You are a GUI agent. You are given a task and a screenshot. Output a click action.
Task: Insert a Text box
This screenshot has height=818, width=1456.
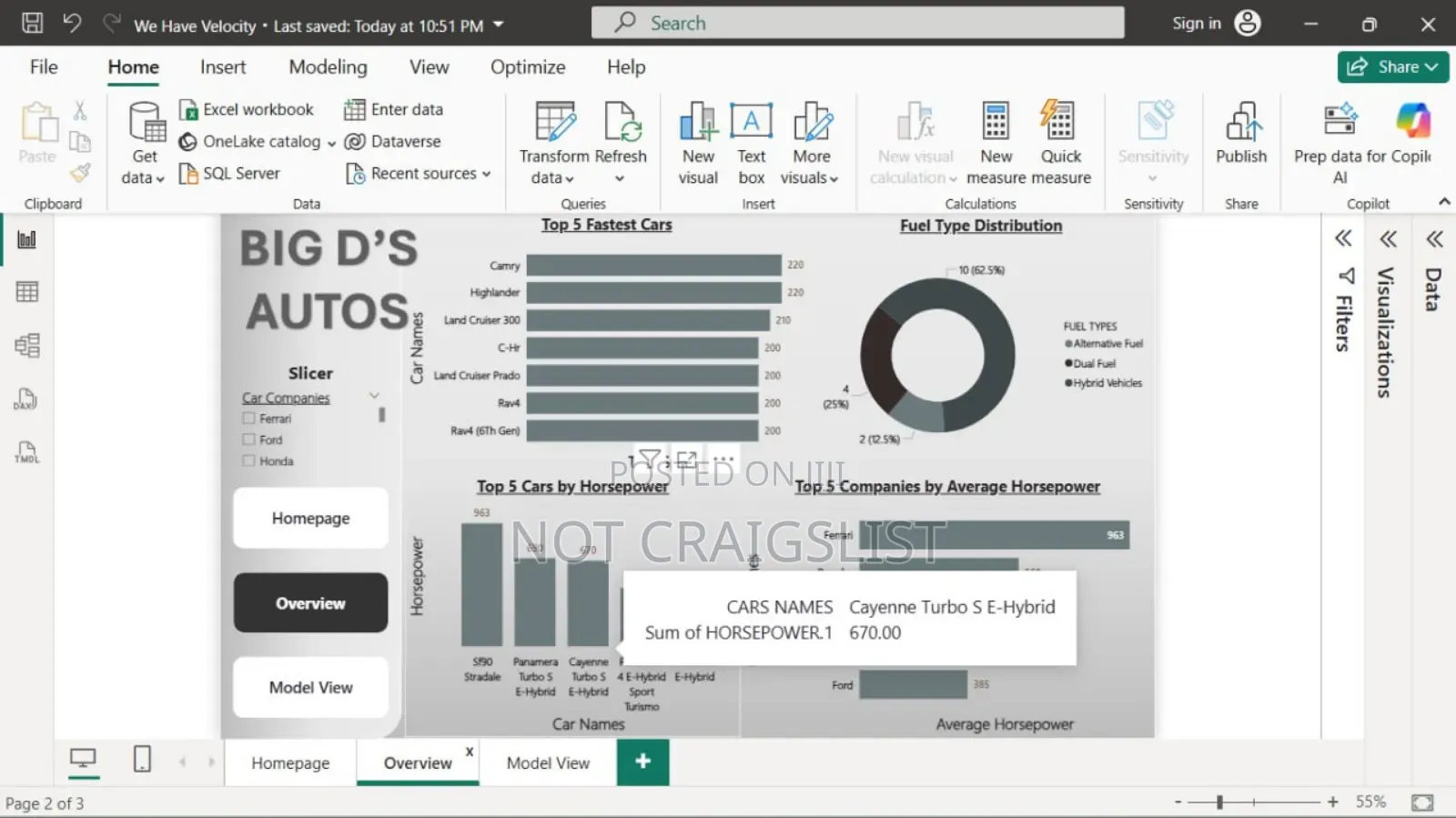pyautogui.click(x=752, y=143)
